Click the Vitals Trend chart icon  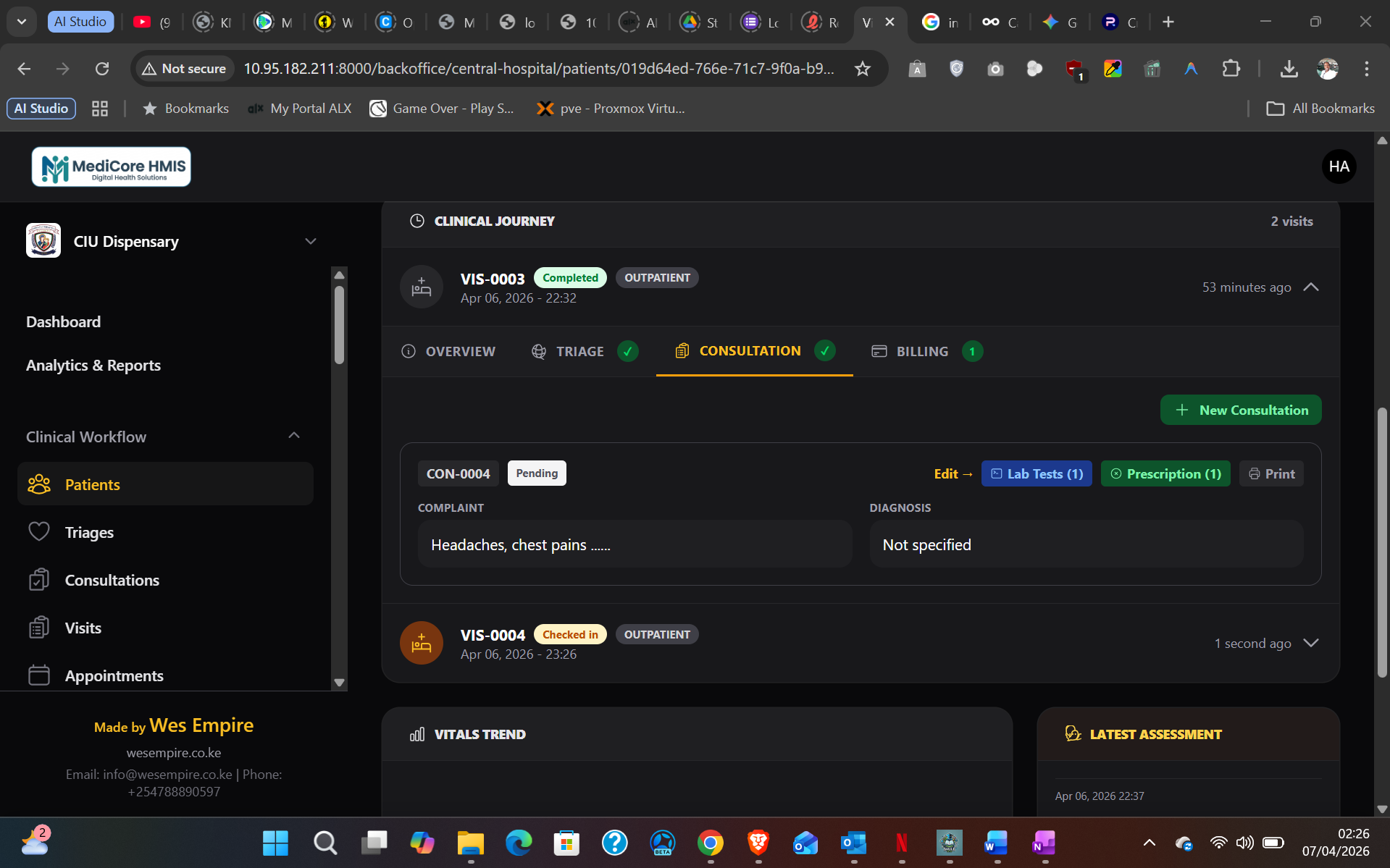coord(417,734)
